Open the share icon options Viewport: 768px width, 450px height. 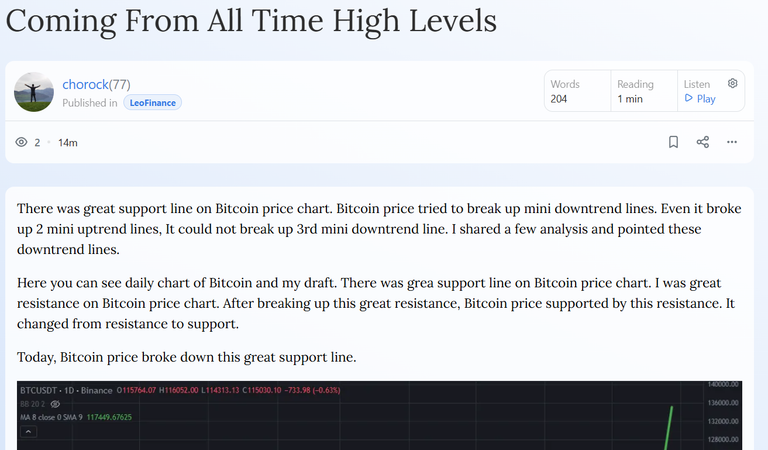(702, 142)
